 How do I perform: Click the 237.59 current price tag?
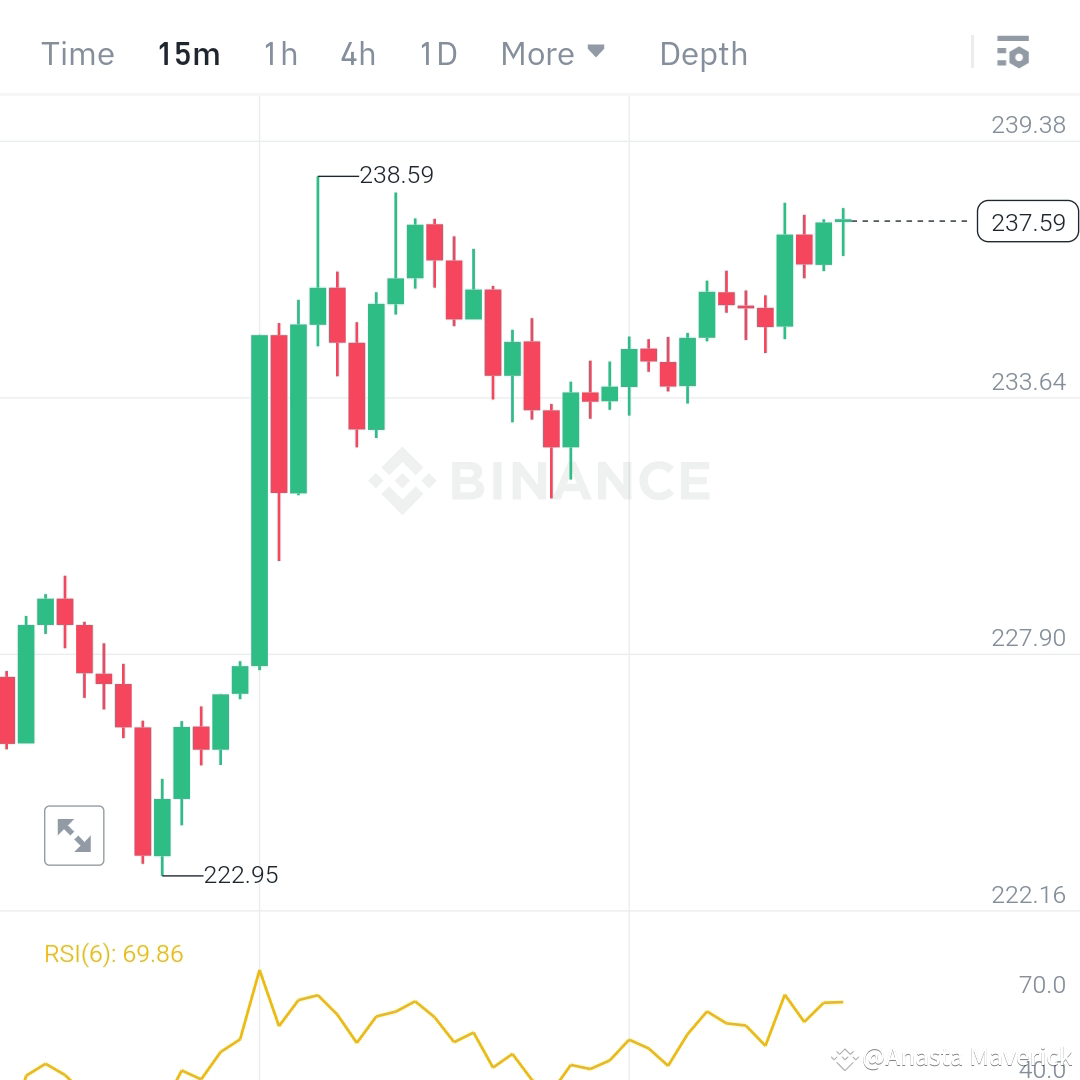click(x=1028, y=222)
